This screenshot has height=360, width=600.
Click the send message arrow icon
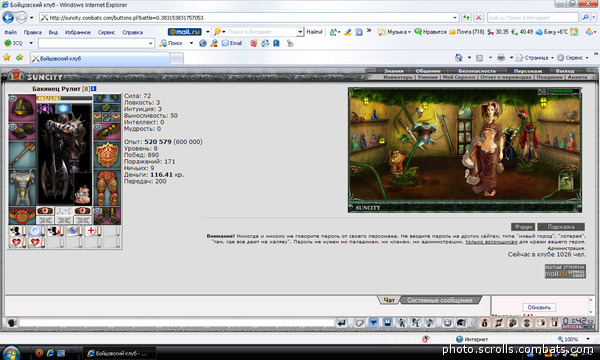tap(342, 323)
